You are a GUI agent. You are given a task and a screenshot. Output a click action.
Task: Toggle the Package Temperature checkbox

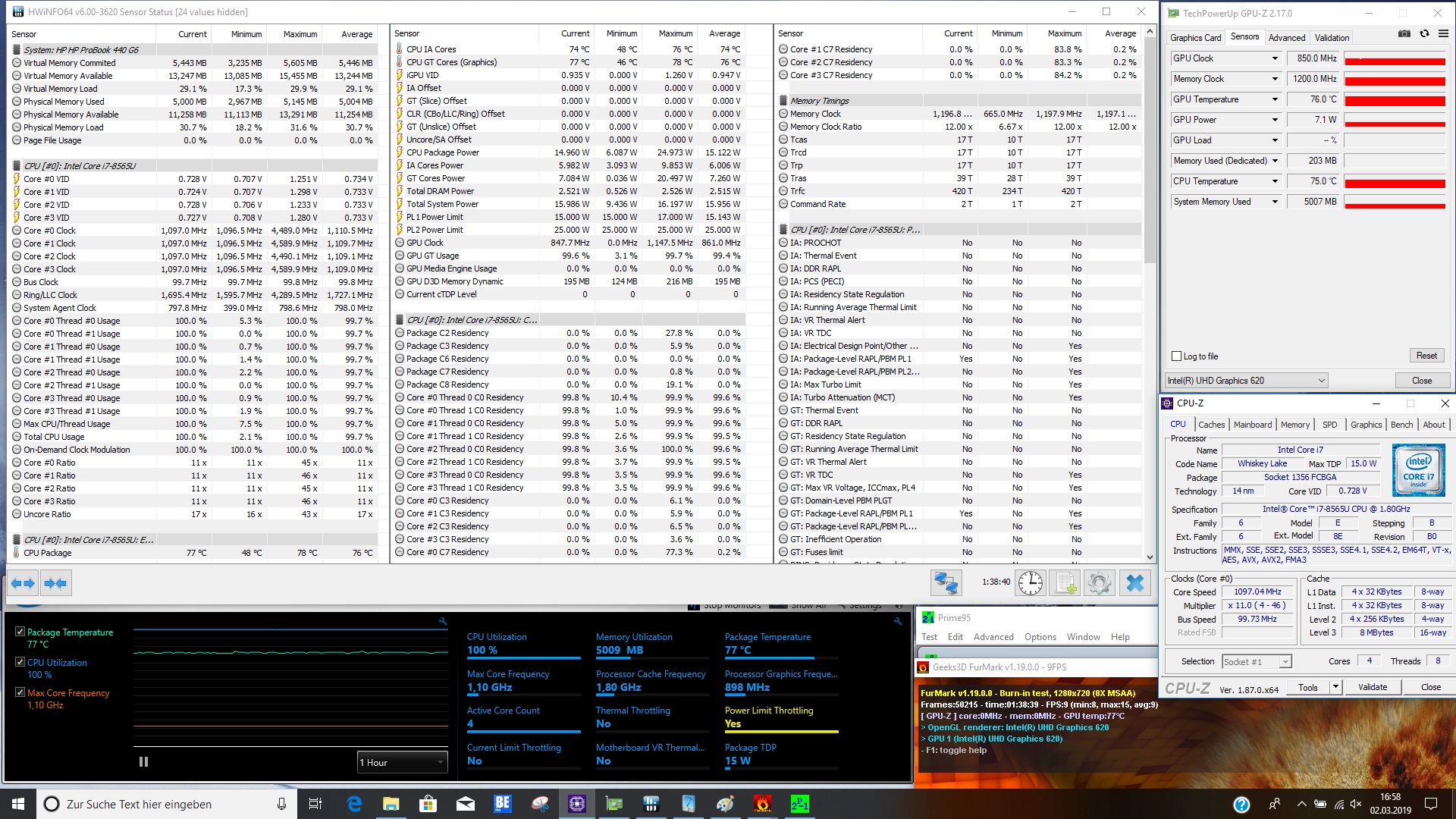pyautogui.click(x=20, y=632)
